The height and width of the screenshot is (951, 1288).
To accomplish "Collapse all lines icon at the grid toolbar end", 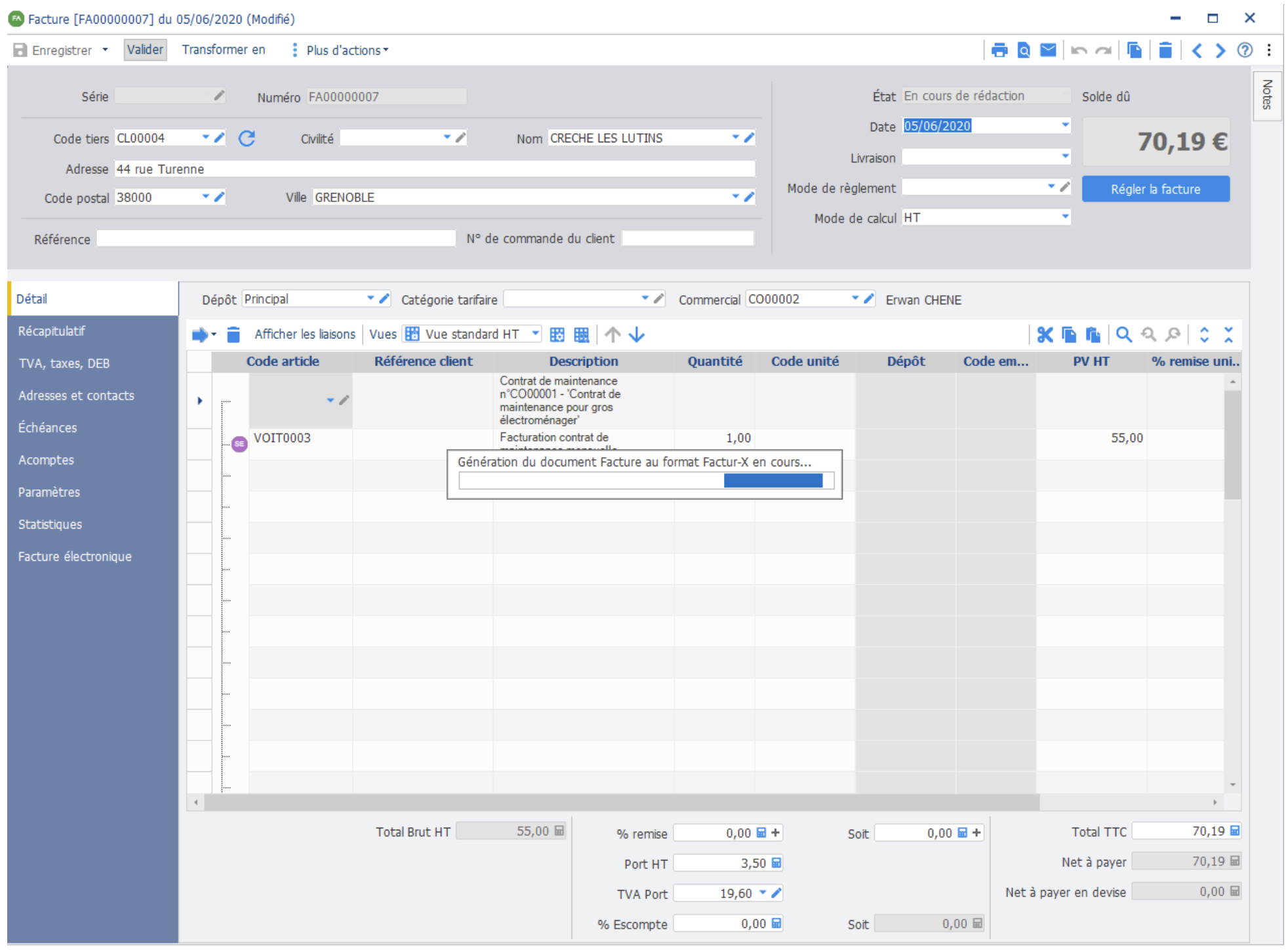I will coord(1228,334).
